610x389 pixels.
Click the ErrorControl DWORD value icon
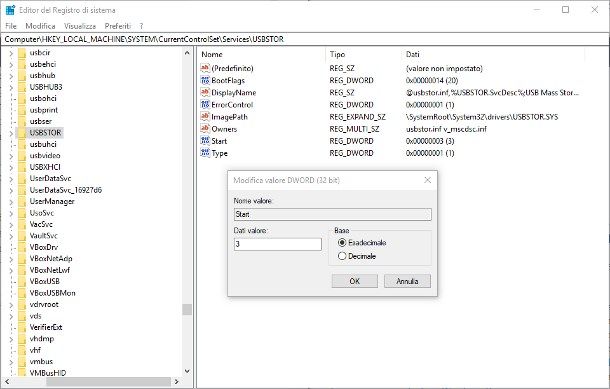(x=205, y=104)
